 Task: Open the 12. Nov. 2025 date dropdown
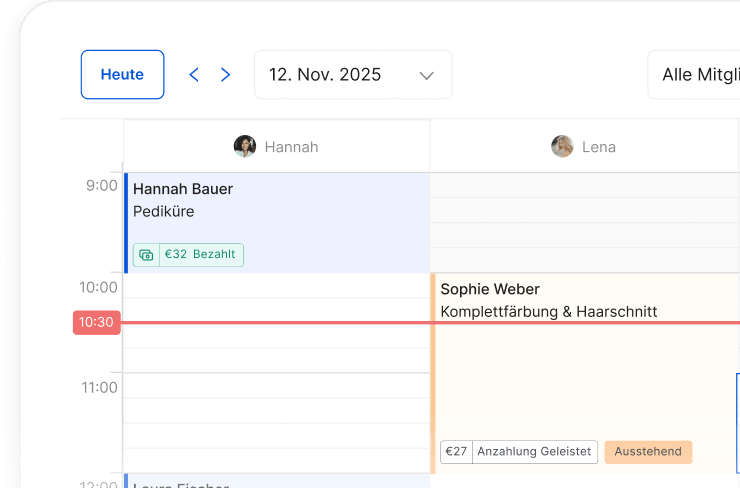click(353, 75)
